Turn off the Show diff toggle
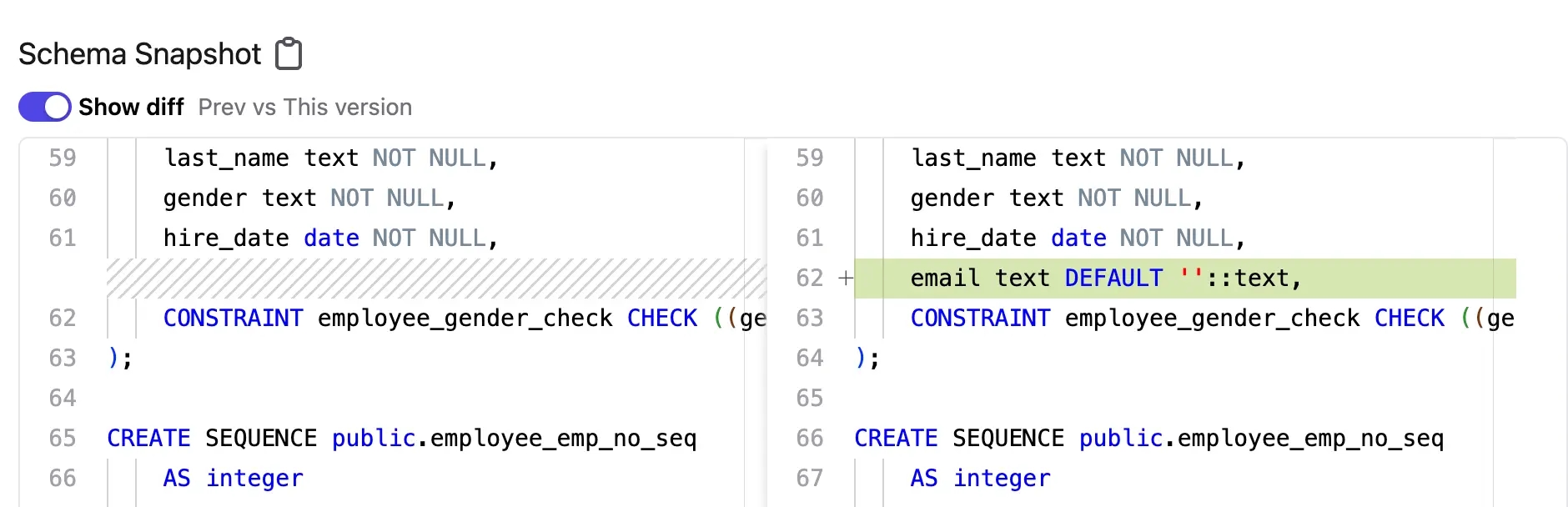The image size is (1568, 507). [x=45, y=107]
